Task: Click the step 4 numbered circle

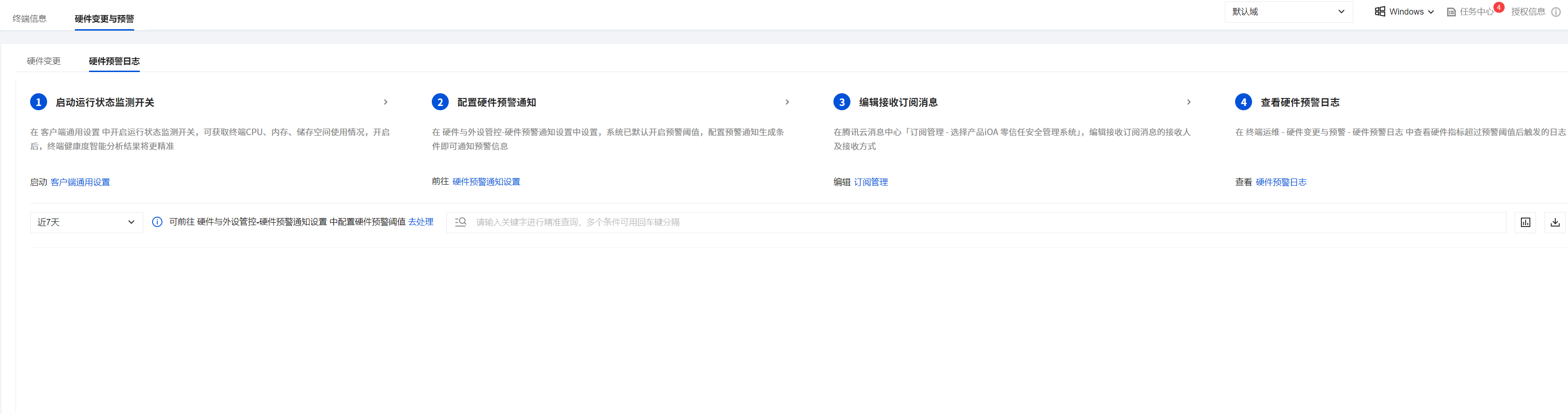Action: (x=1243, y=102)
